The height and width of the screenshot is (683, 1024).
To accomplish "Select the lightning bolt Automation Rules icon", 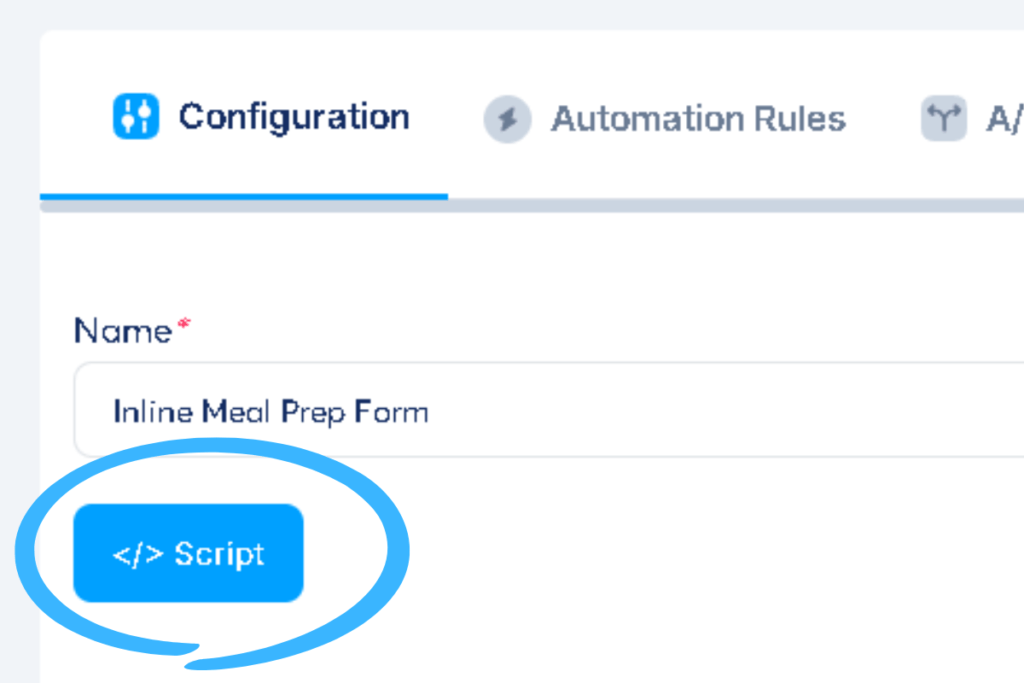I will [507, 119].
